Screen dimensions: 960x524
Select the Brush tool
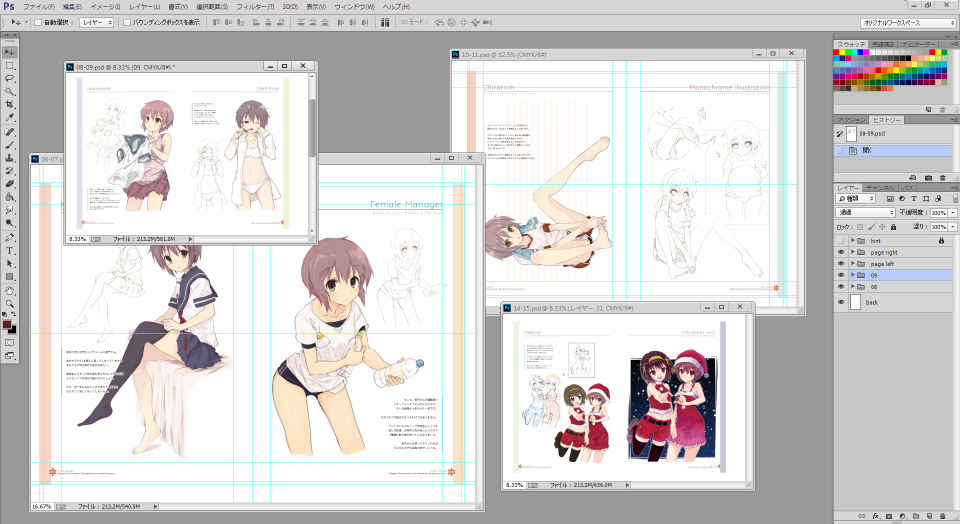click(x=10, y=145)
